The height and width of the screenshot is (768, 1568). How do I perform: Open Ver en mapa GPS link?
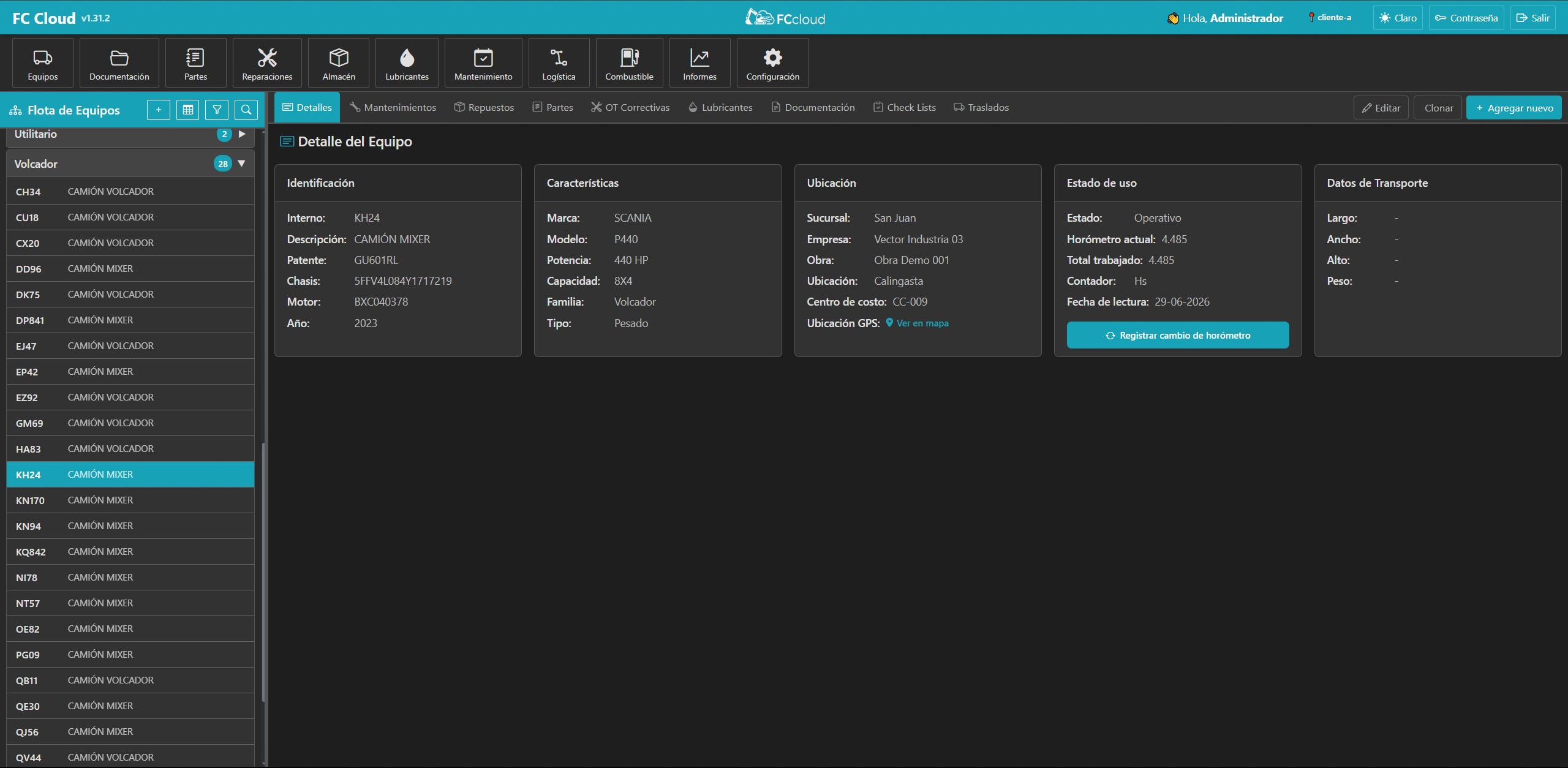[917, 323]
